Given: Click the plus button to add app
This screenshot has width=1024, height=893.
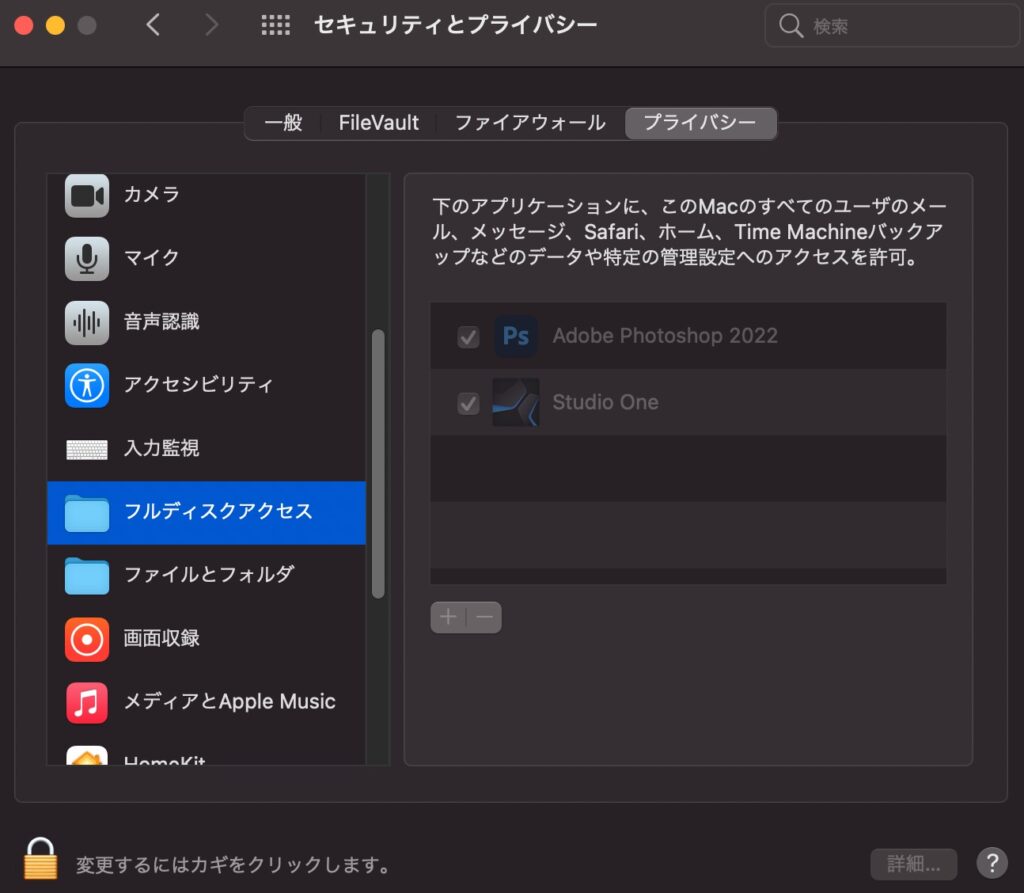Looking at the screenshot, I should coord(448,617).
